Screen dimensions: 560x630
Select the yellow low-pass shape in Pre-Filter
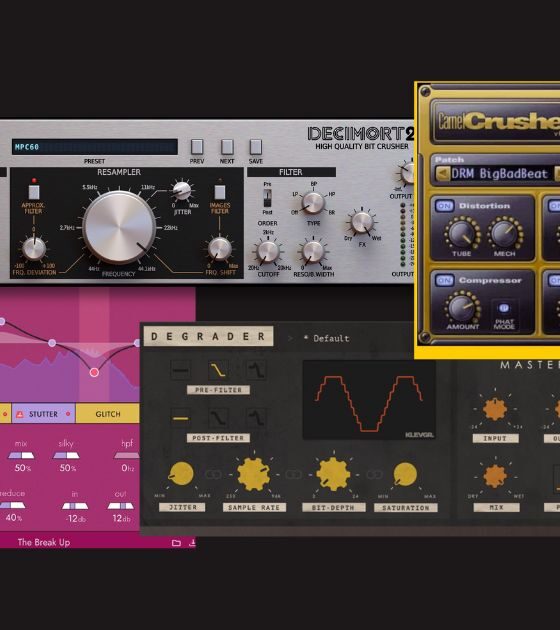pos(218,370)
